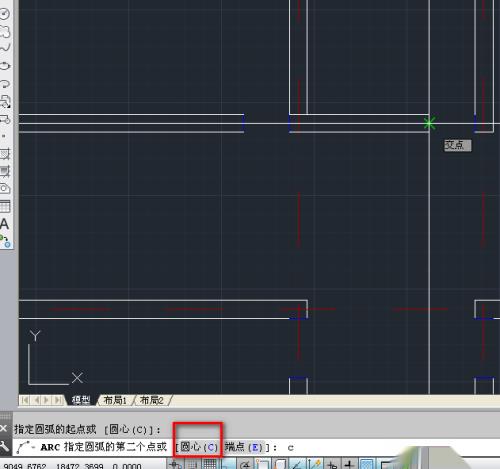This screenshot has height=469, width=500.
Task: Select the Ellipse draw tool
Action: 5,66
